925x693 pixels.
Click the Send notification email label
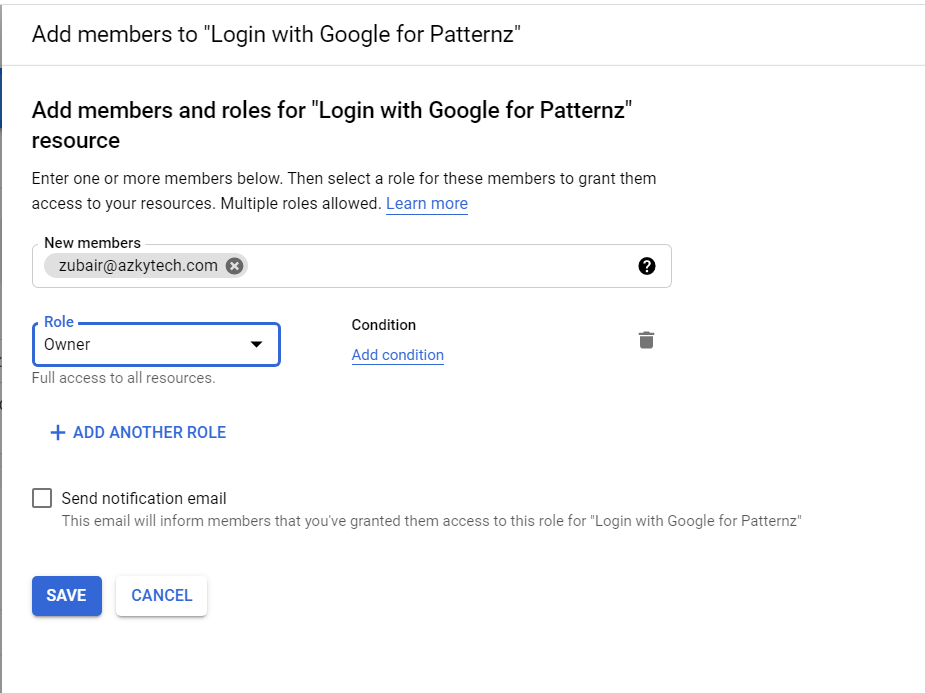144,498
